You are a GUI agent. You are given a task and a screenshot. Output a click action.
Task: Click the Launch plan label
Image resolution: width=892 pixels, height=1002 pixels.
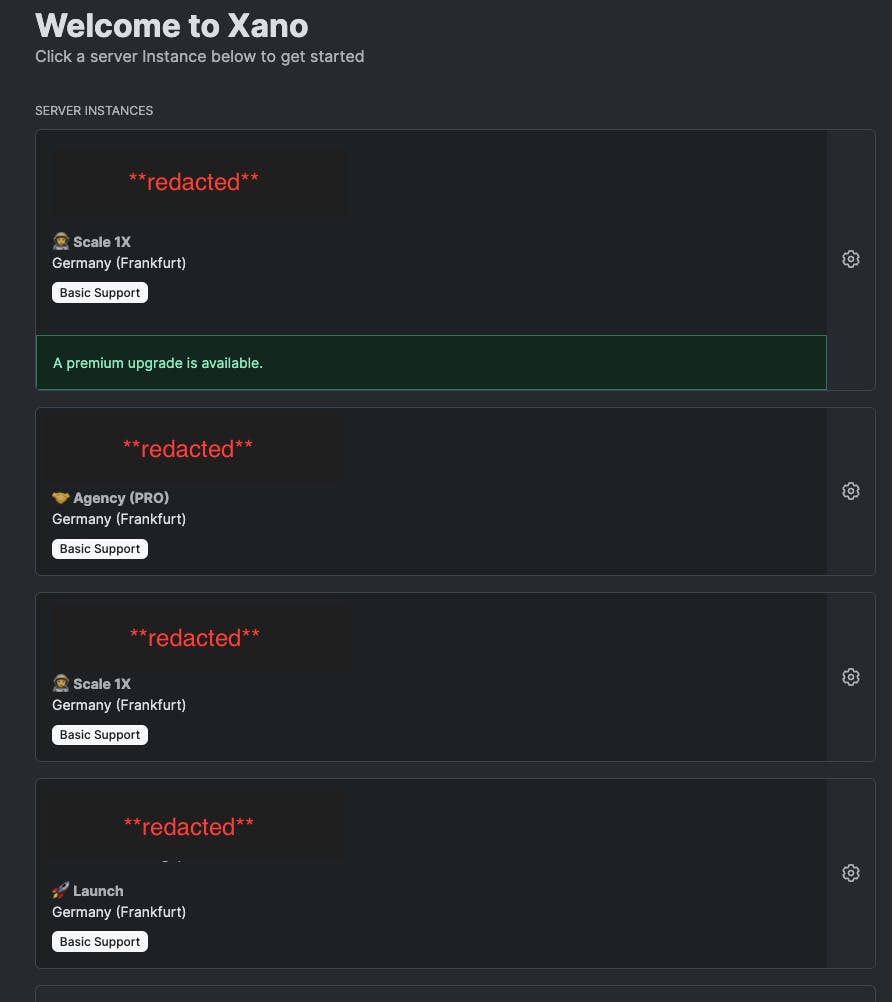(98, 891)
